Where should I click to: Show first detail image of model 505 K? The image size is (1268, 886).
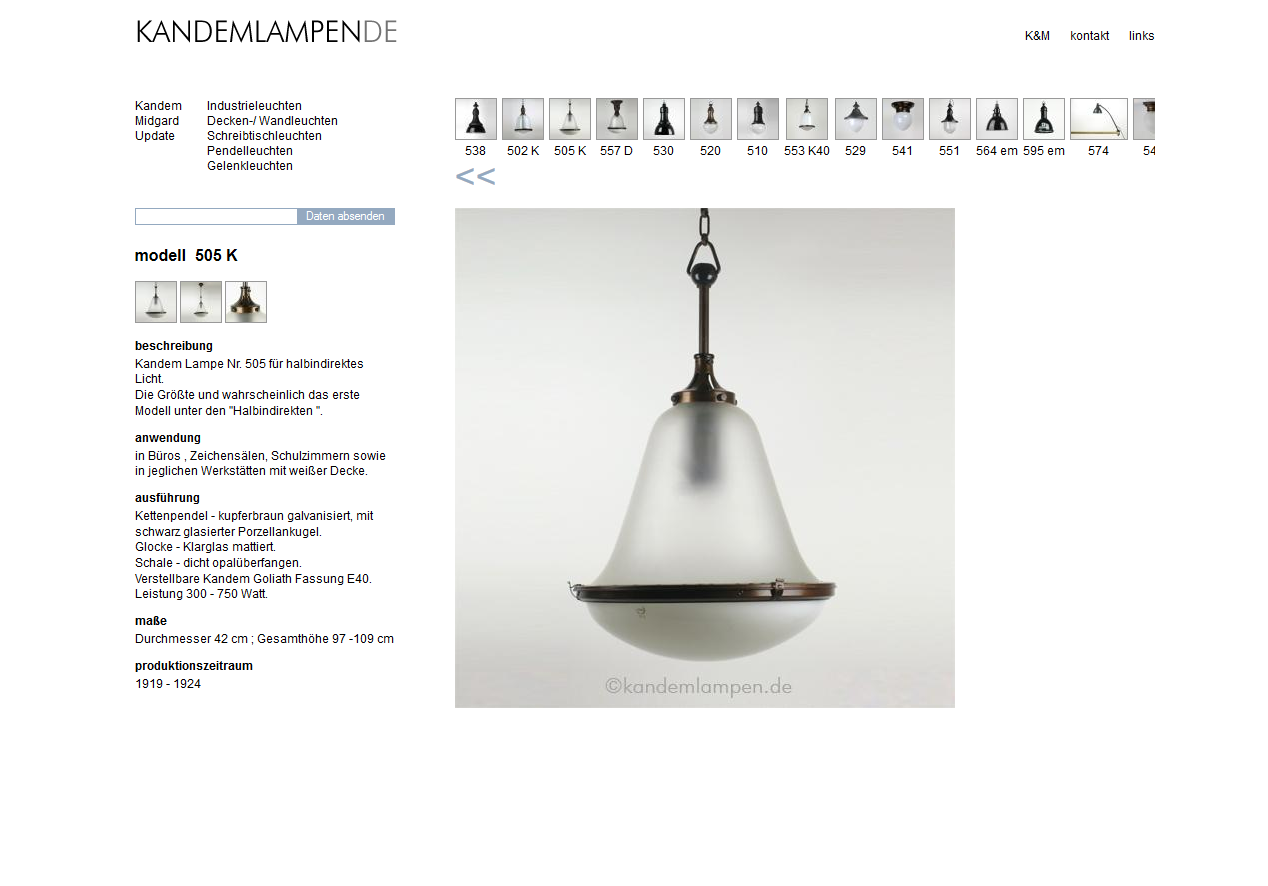point(156,302)
